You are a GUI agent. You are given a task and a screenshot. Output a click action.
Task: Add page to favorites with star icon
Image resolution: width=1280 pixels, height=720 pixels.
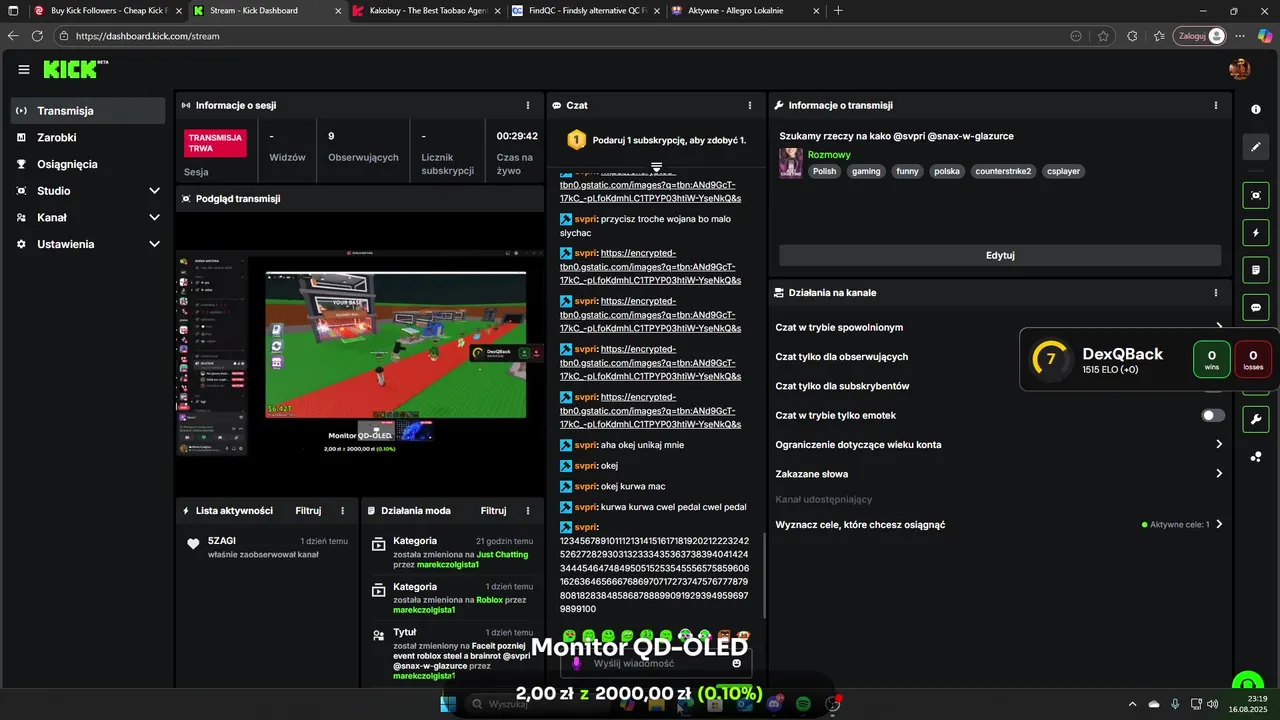(1103, 35)
